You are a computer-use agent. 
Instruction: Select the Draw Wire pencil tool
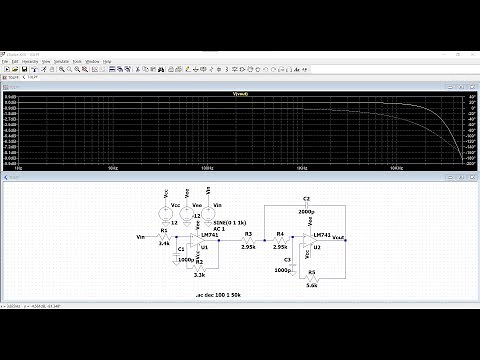point(187,69)
